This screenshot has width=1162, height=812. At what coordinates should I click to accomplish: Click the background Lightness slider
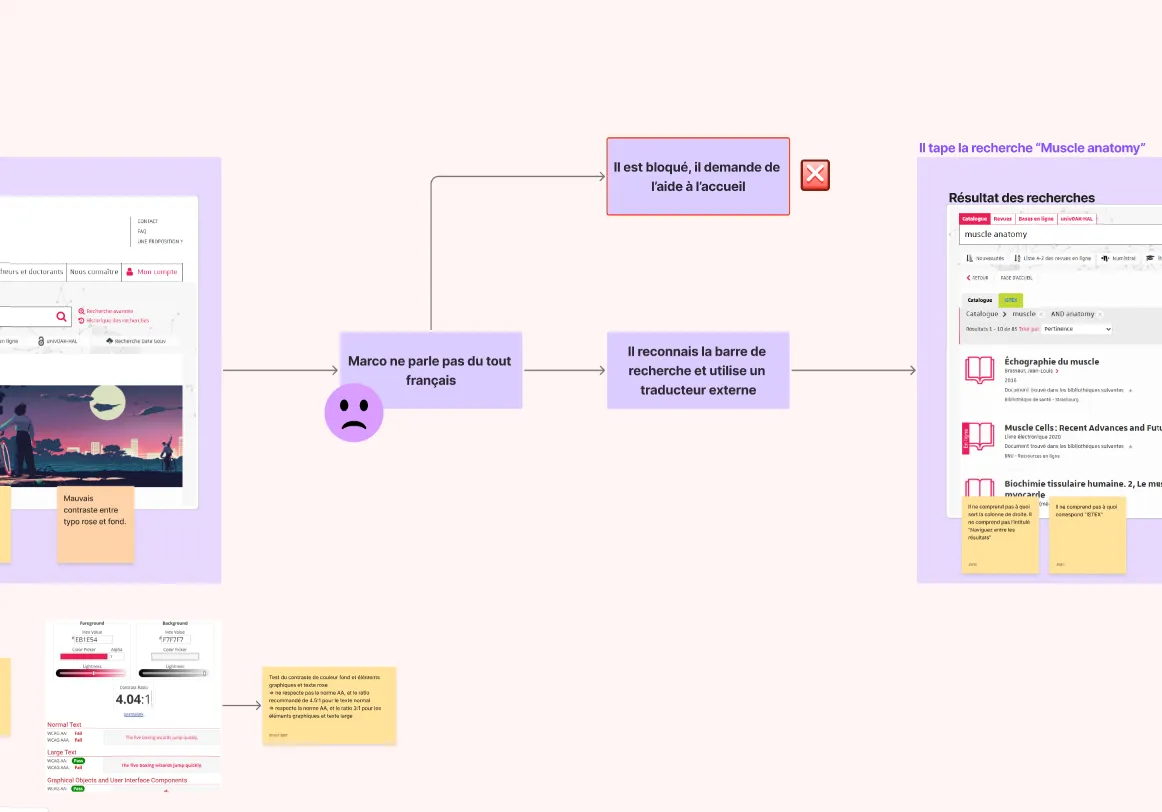173,673
